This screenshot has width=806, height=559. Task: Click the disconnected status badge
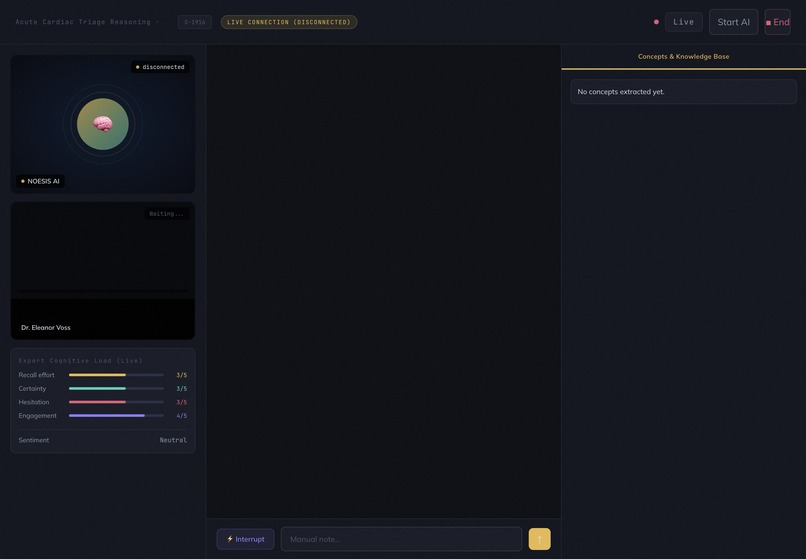[x=160, y=67]
